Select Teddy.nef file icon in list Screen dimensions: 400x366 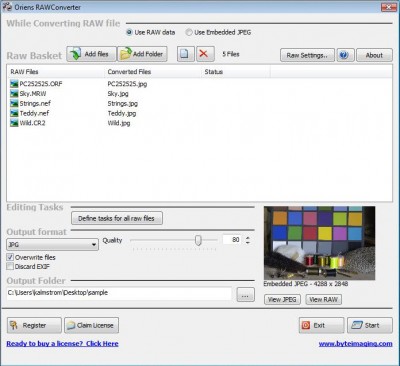click(x=14, y=113)
